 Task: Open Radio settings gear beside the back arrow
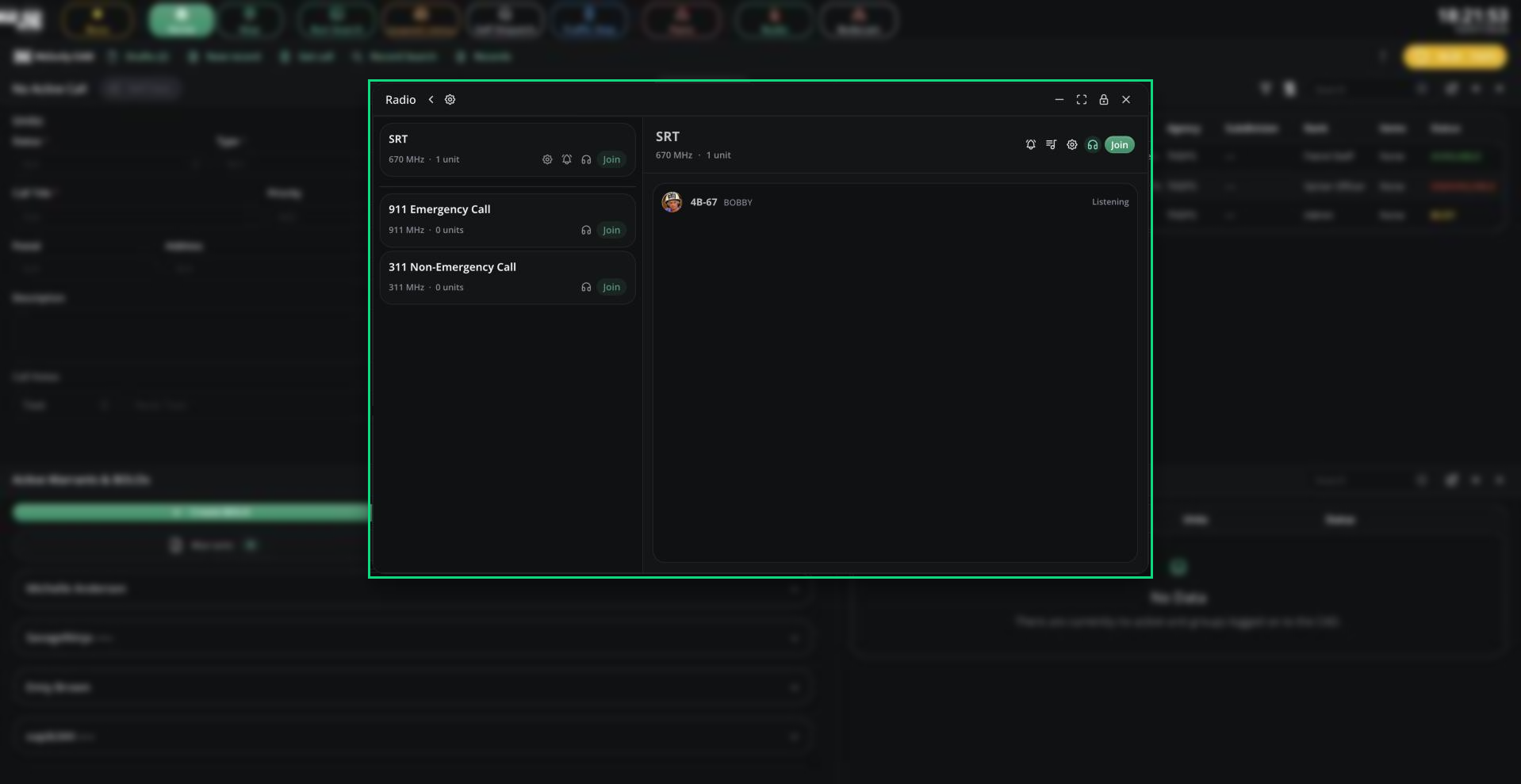[x=450, y=100]
